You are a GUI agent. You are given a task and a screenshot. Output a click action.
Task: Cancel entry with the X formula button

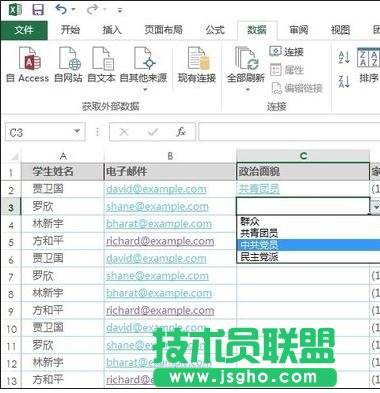124,132
